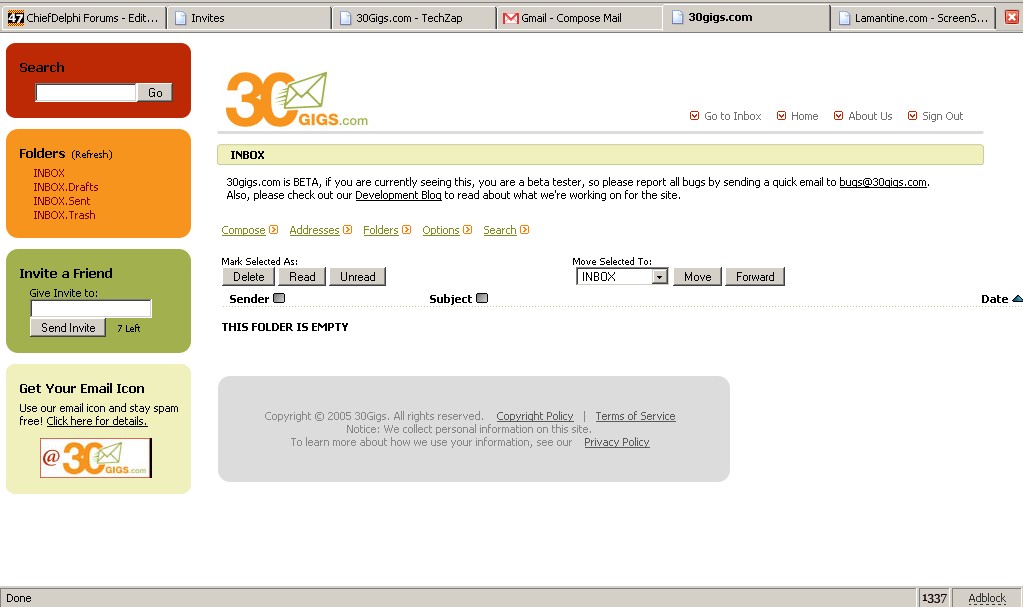Switch to the Gmail - Compose Mail tab
The image size is (1023, 607).
580,18
